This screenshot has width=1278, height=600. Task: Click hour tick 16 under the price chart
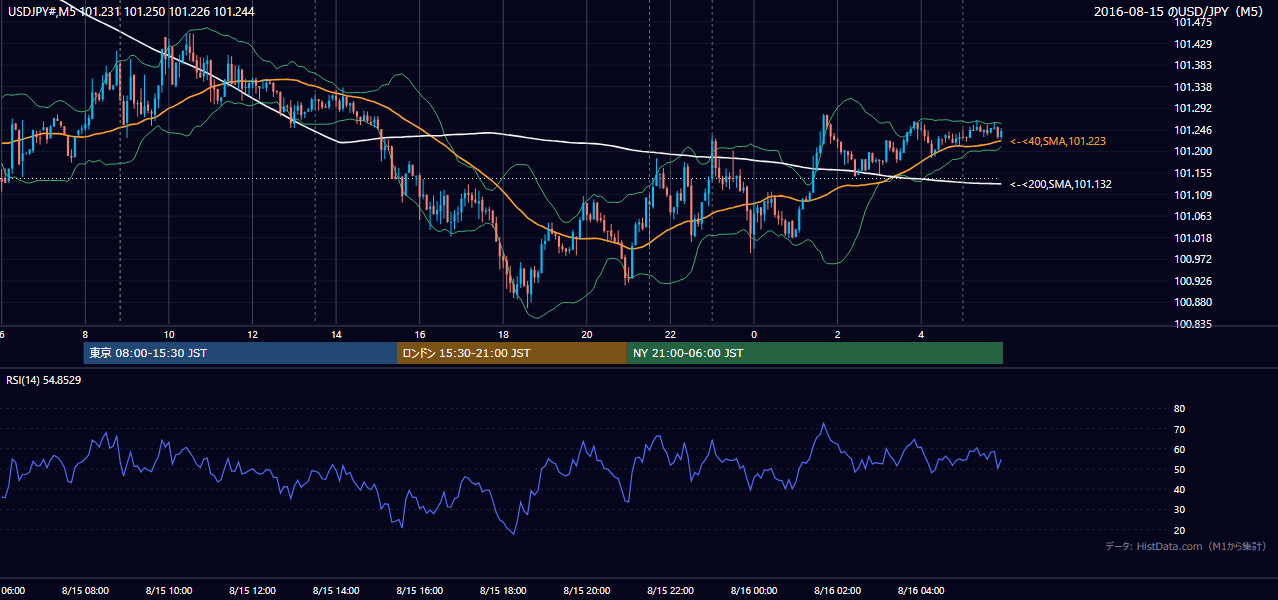point(420,335)
